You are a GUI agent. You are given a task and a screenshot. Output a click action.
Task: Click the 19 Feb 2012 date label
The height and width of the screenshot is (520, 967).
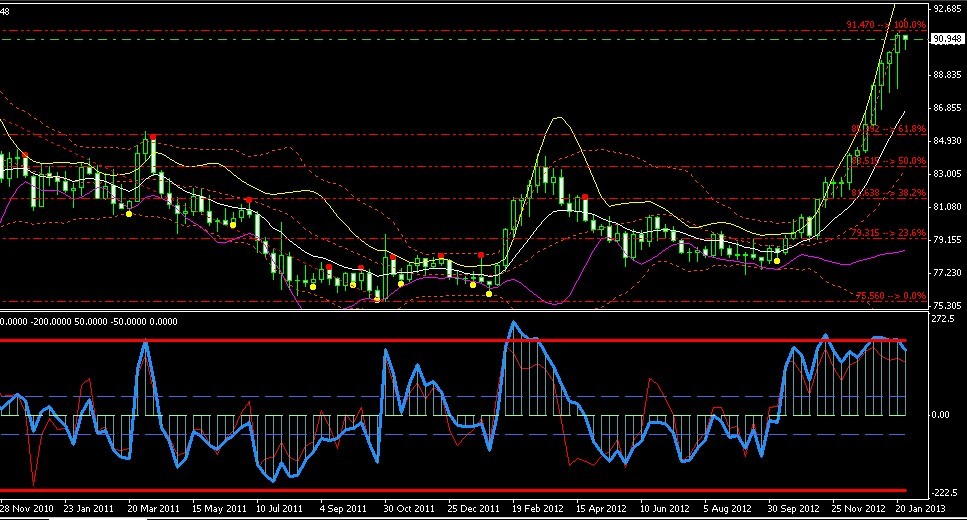538,509
